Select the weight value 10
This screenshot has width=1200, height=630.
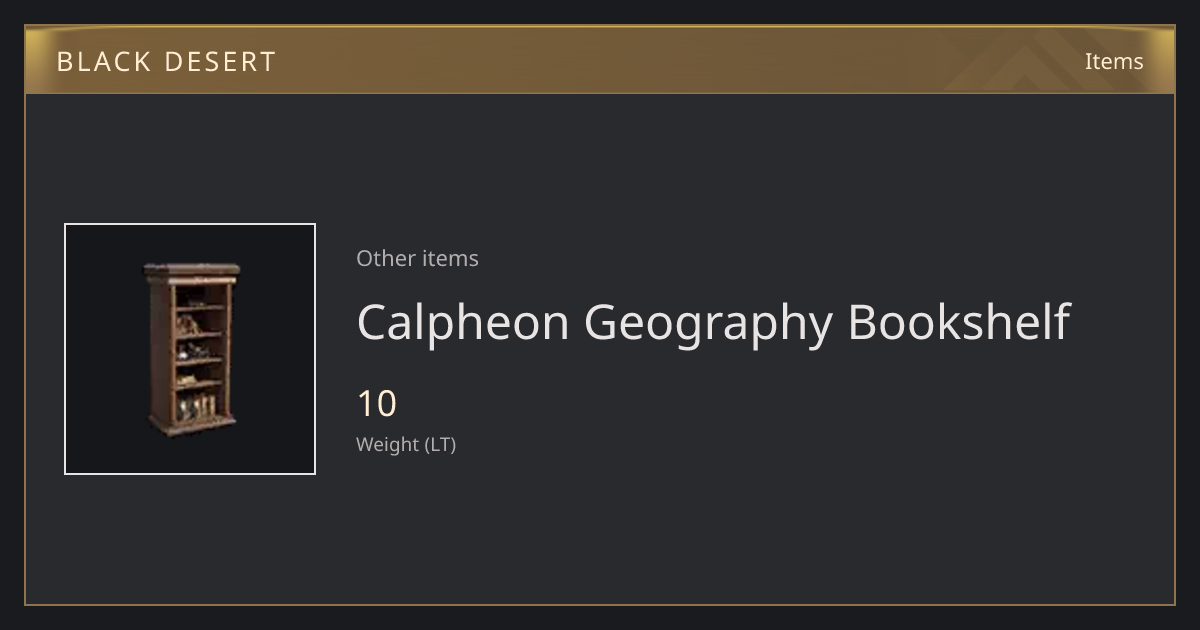click(x=377, y=404)
